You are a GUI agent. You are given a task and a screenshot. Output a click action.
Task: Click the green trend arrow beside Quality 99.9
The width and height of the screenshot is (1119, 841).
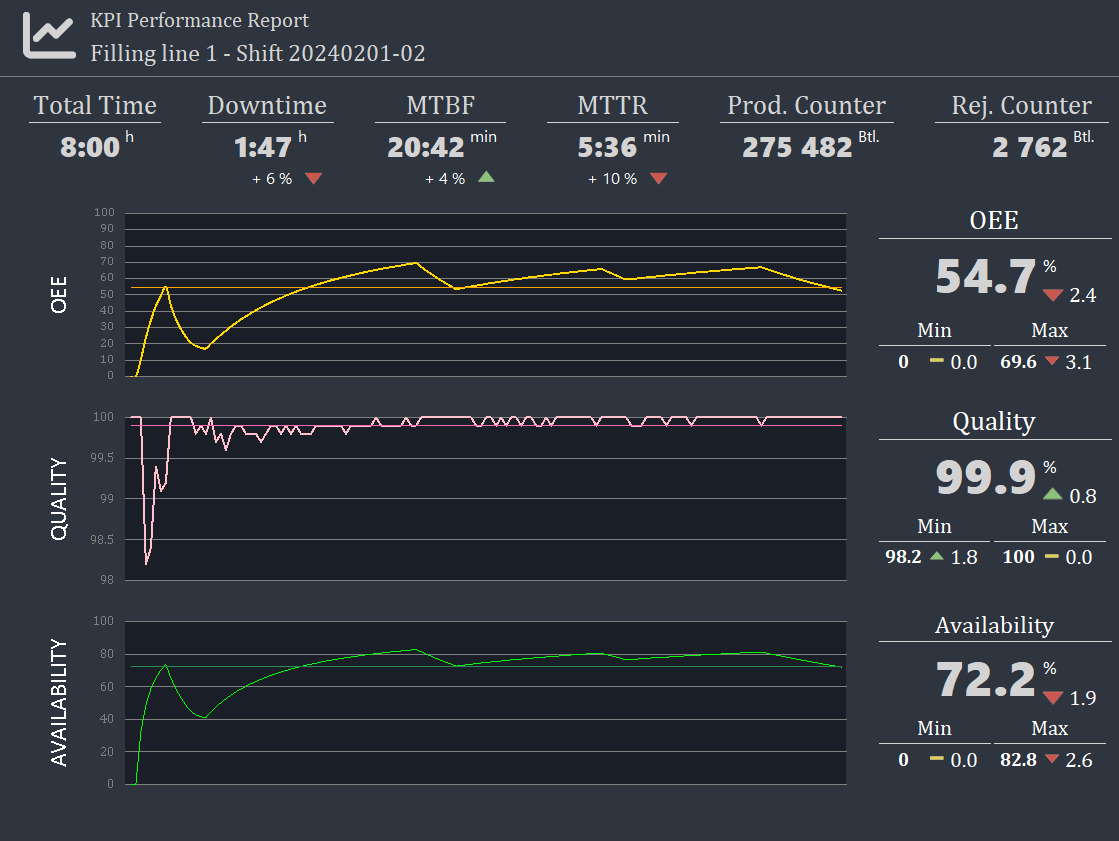[1053, 494]
